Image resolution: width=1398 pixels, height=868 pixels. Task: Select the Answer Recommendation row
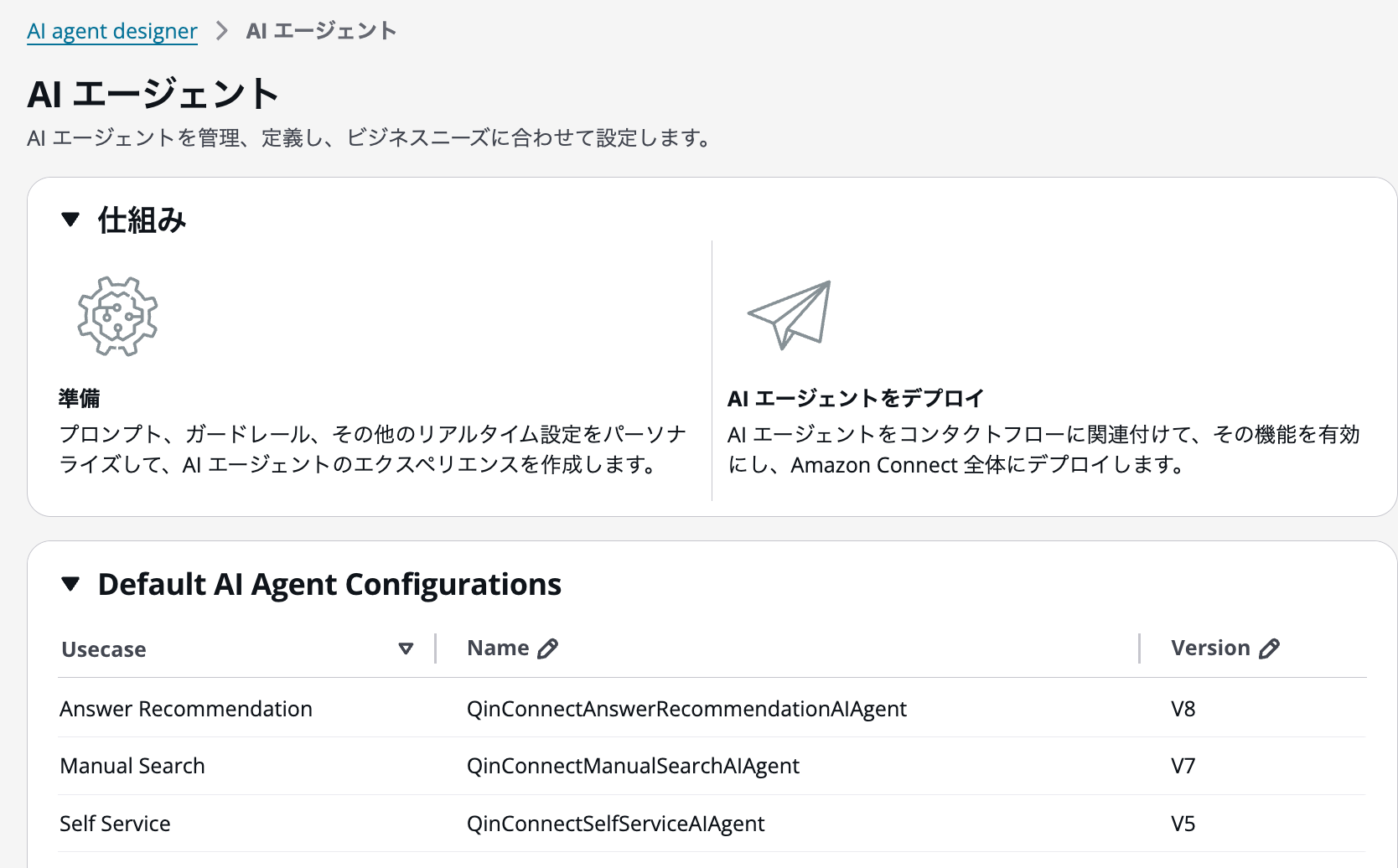pos(186,708)
